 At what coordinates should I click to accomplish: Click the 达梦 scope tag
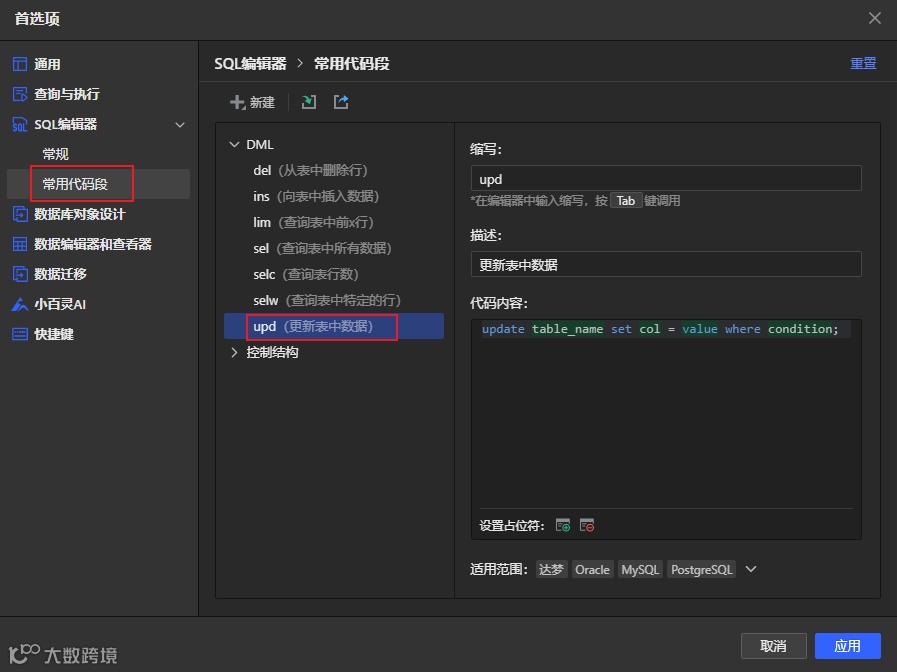click(551, 570)
